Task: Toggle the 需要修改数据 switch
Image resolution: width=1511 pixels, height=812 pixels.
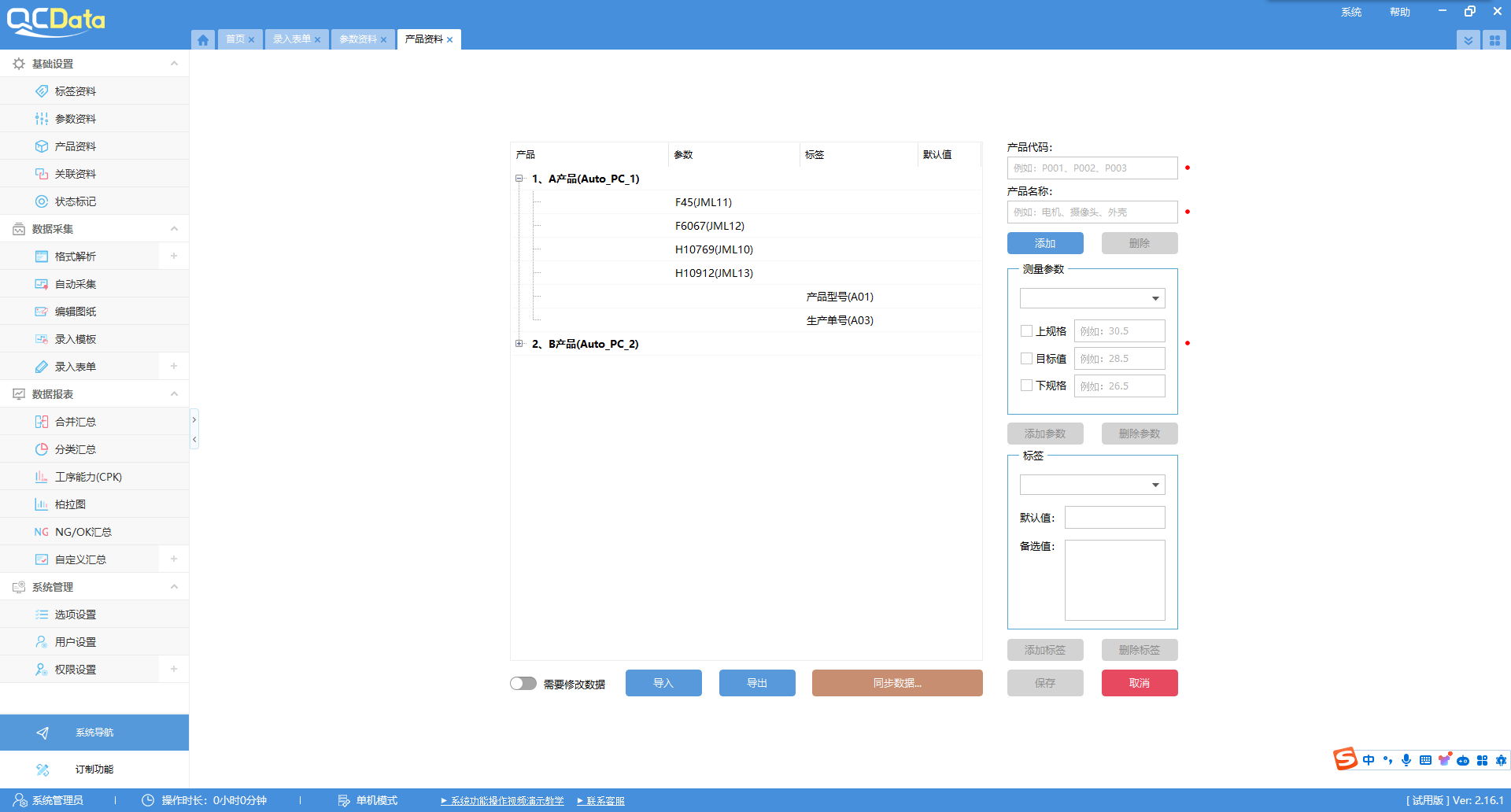Action: (523, 684)
